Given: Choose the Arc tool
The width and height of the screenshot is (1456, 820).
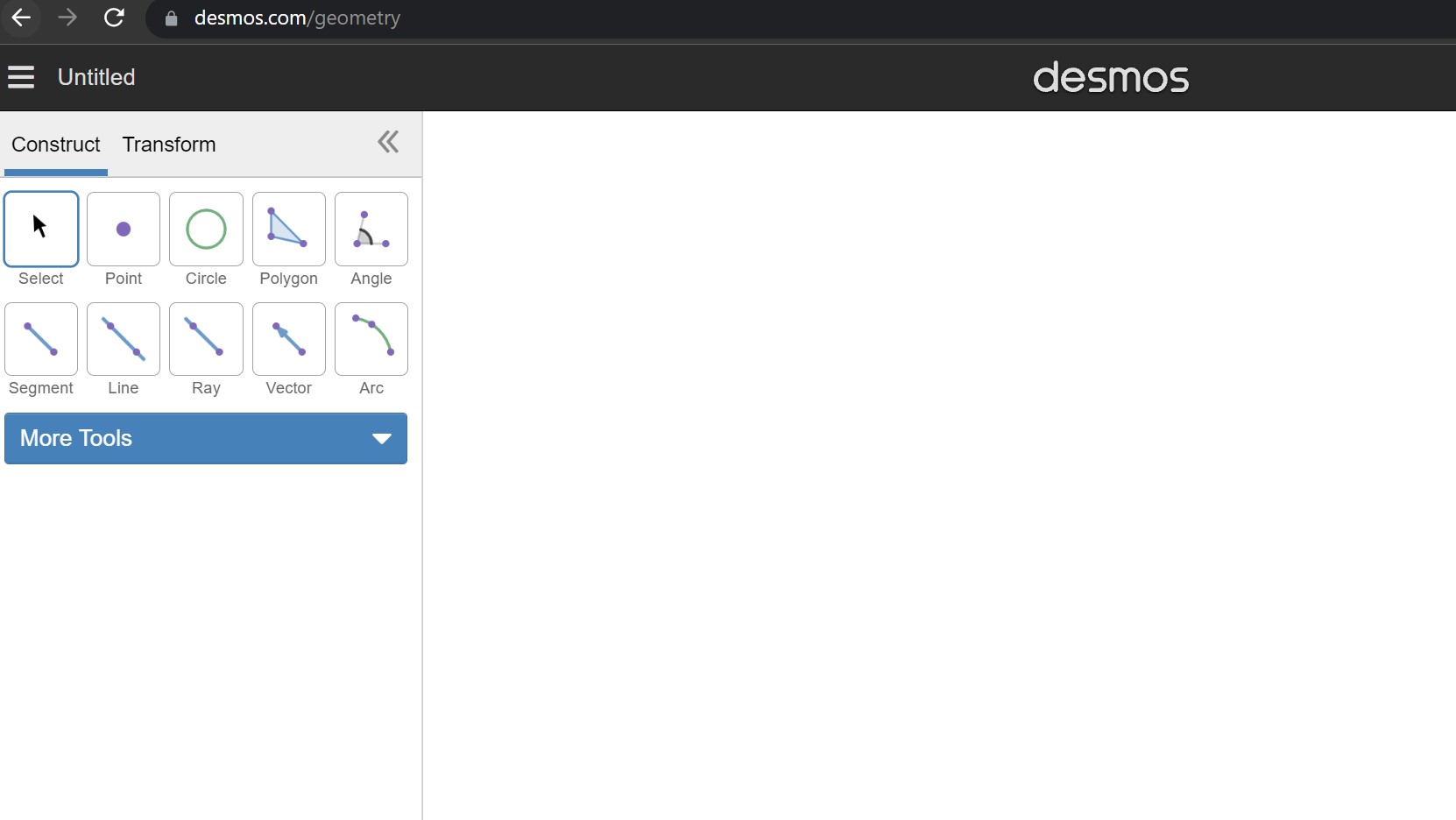Looking at the screenshot, I should 371,339.
